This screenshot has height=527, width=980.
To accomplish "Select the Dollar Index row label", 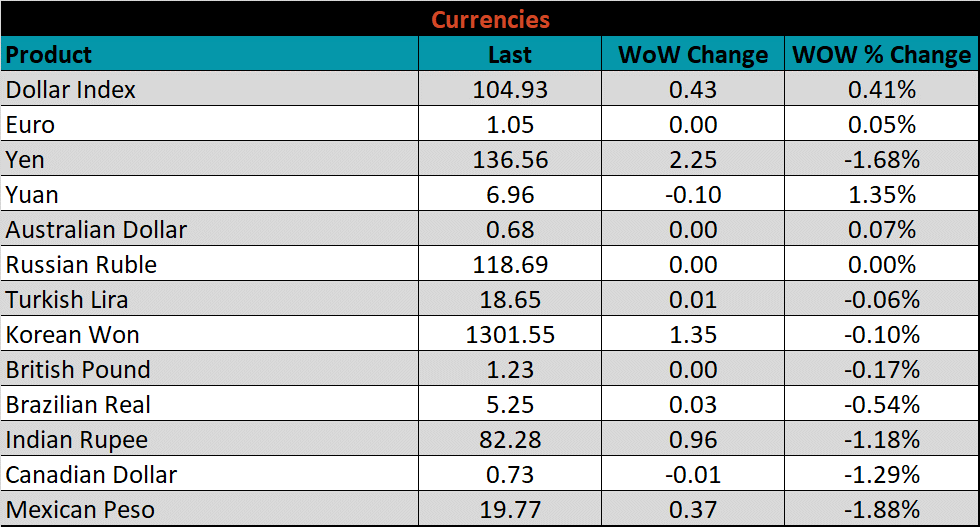I will pos(71,89).
